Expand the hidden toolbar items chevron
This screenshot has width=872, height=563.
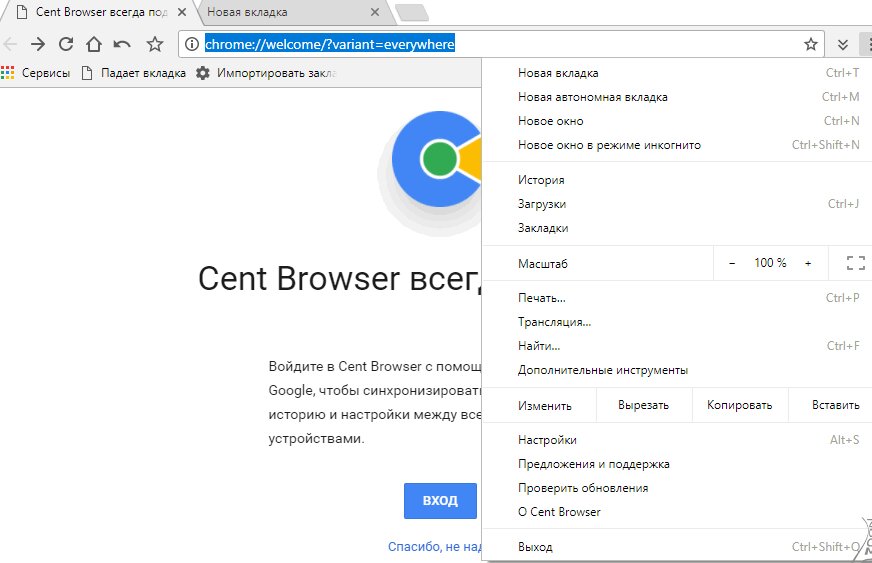click(x=843, y=44)
